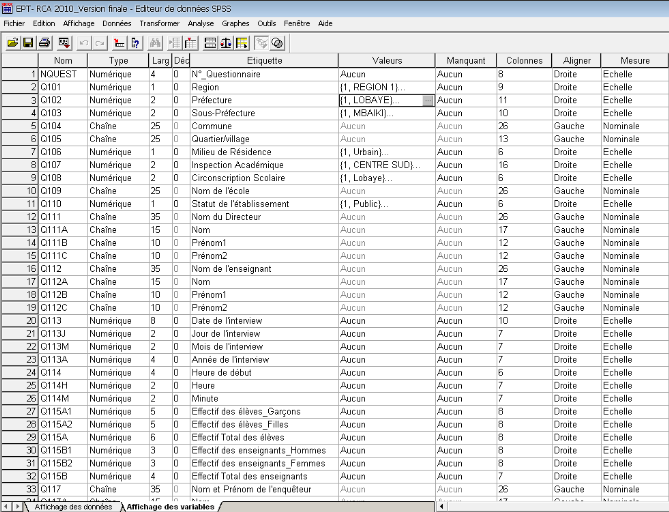
Task: Click the Go to case icon
Action: 120,43
